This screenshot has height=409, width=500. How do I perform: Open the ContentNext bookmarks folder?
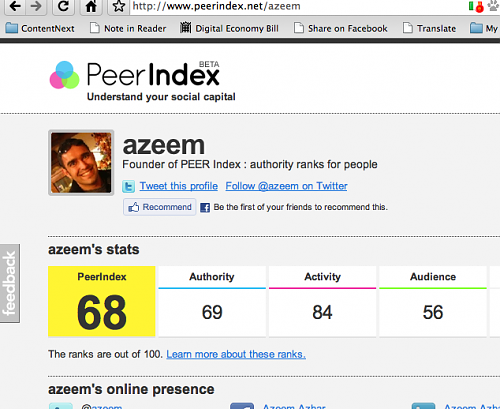40,29
